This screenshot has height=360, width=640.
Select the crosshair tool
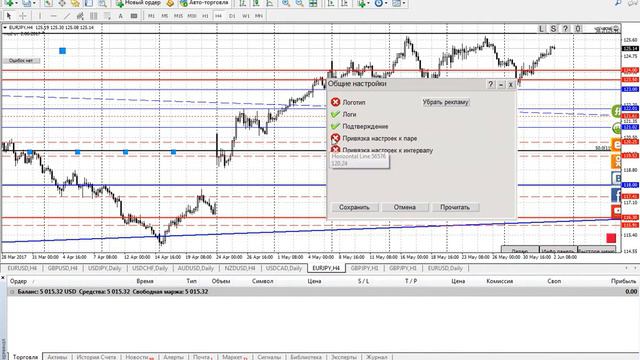[23, 16]
